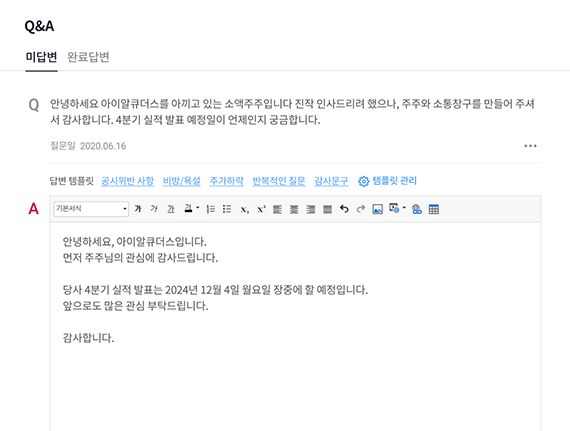Toggle underline text formatting in the editor
Viewport: 570px width, 431px height.
(x=171, y=209)
